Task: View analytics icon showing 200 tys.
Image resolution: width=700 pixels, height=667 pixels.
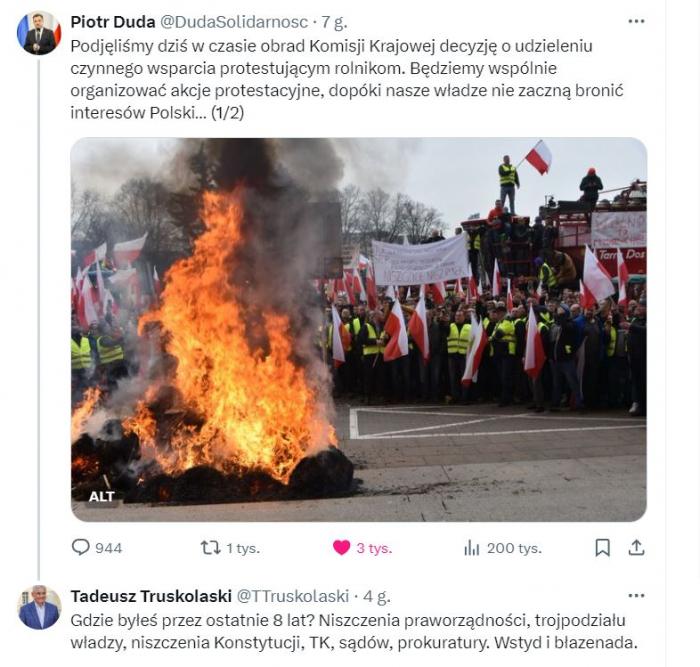Action: (x=471, y=548)
